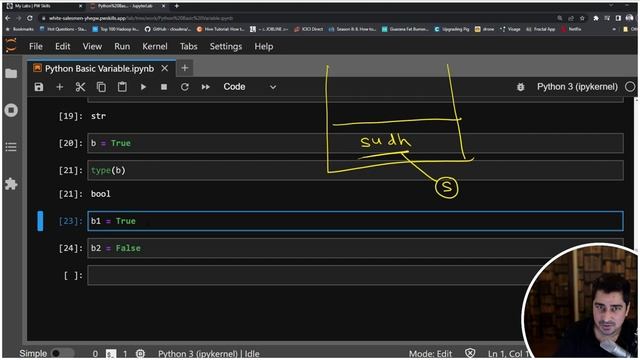The height and width of the screenshot is (360, 640).
Task: Click the cell containing b2 = False
Action: click(x=355, y=248)
